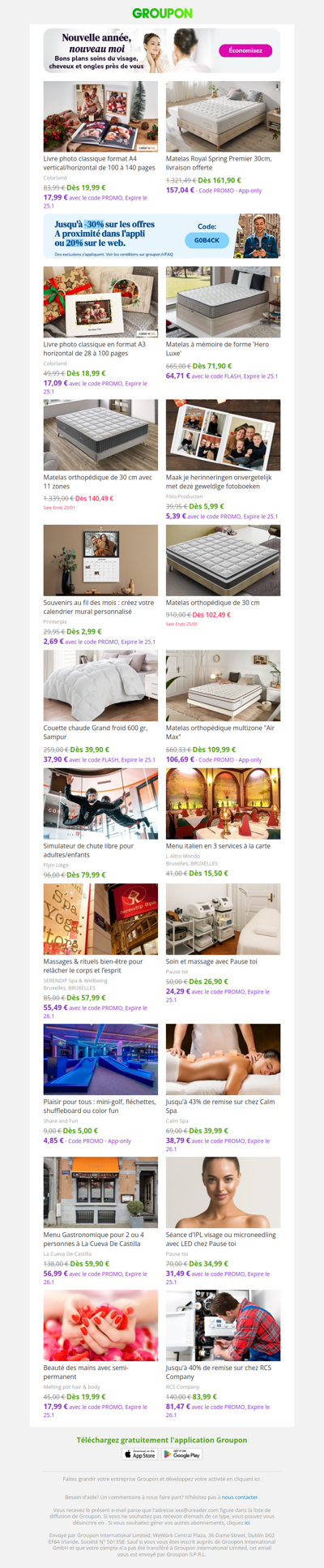Open the Matelas à mémoire Hero Luxe title
The width and height of the screenshot is (324, 1568).
(217, 349)
